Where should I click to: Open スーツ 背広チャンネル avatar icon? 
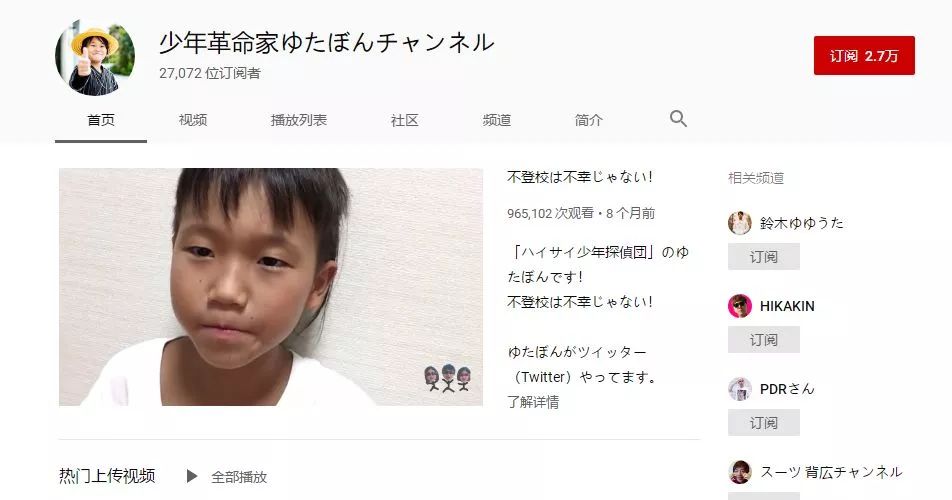point(740,472)
